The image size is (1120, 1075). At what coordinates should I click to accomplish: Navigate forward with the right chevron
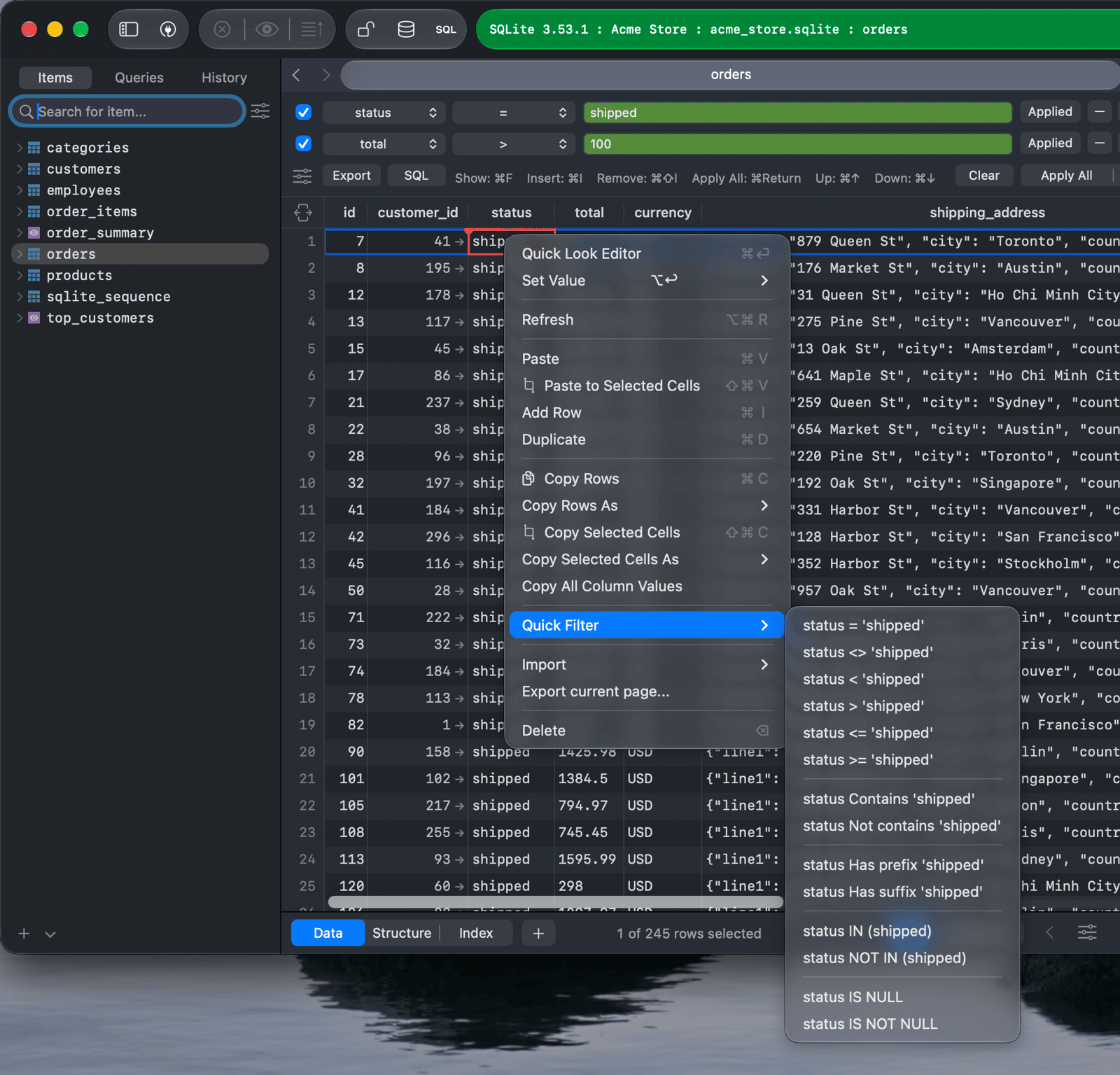pyautogui.click(x=326, y=75)
